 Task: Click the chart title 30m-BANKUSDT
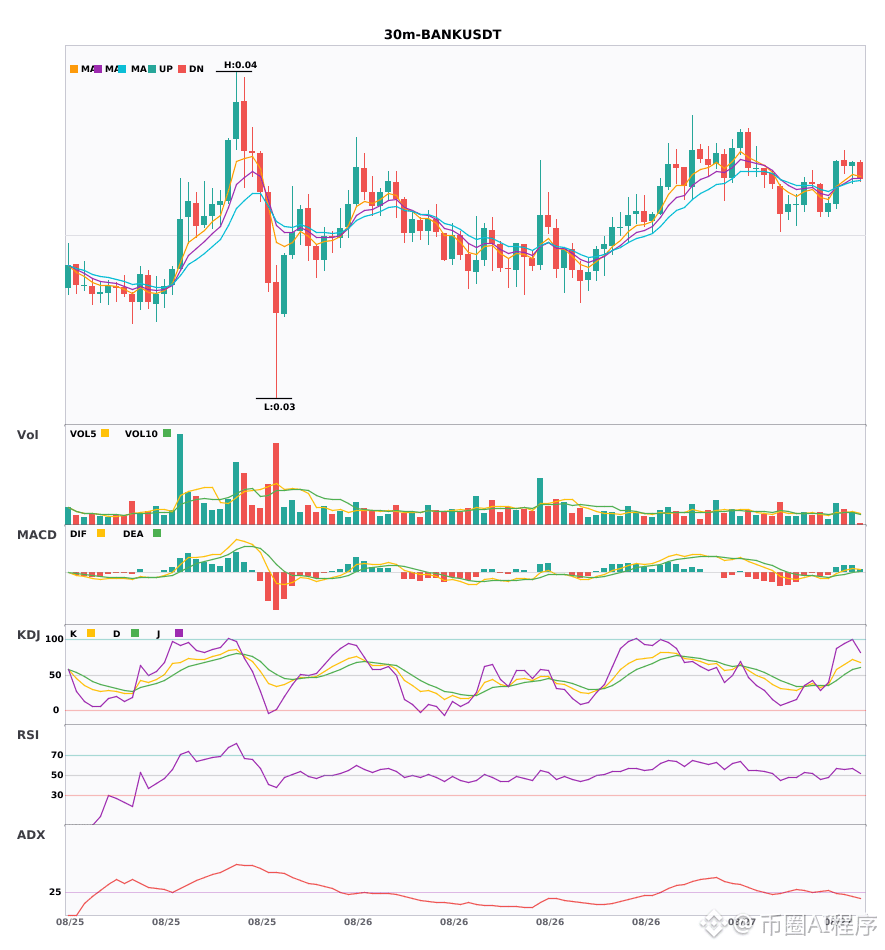[x=443, y=35]
